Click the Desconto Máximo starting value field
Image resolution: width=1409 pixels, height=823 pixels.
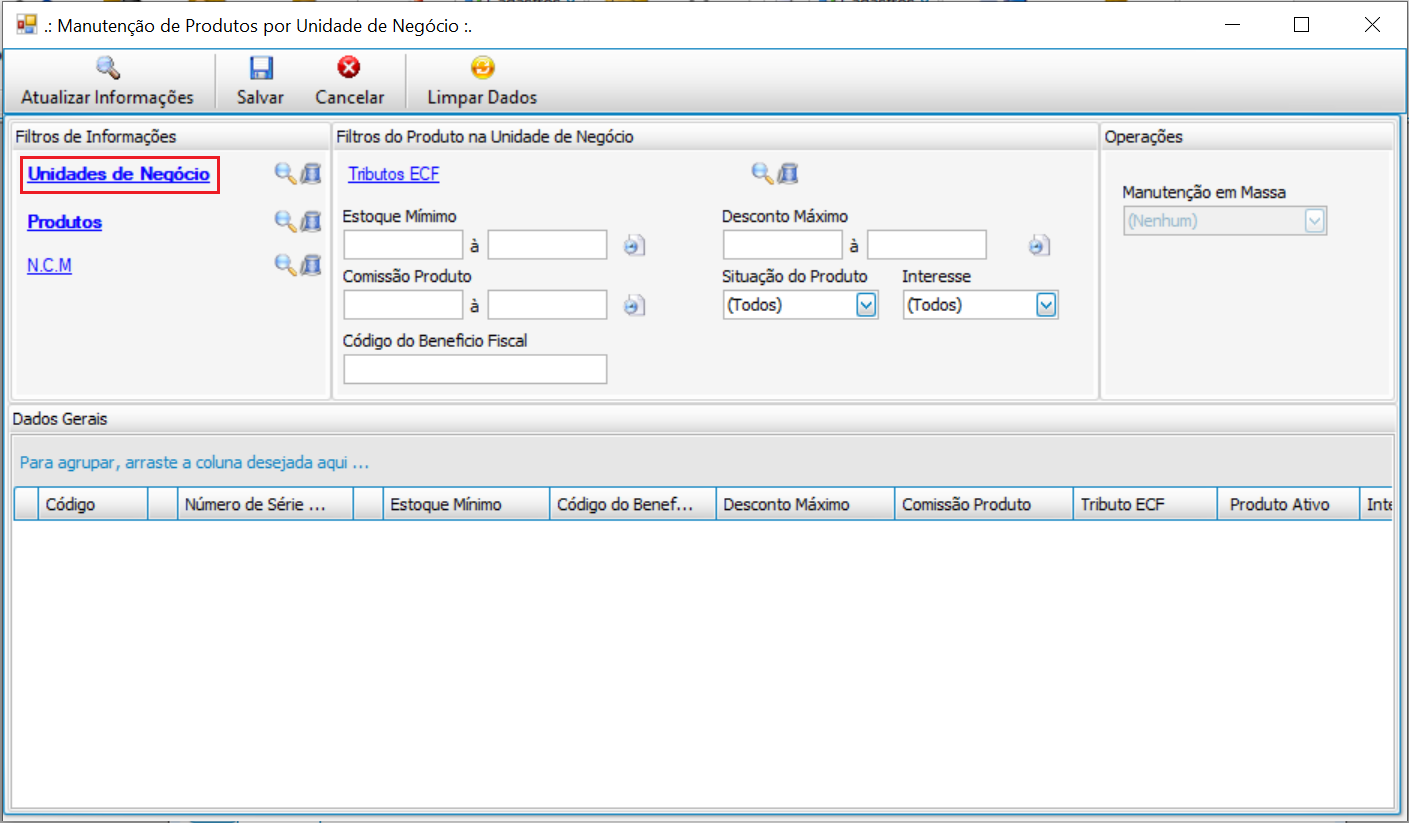[783, 245]
